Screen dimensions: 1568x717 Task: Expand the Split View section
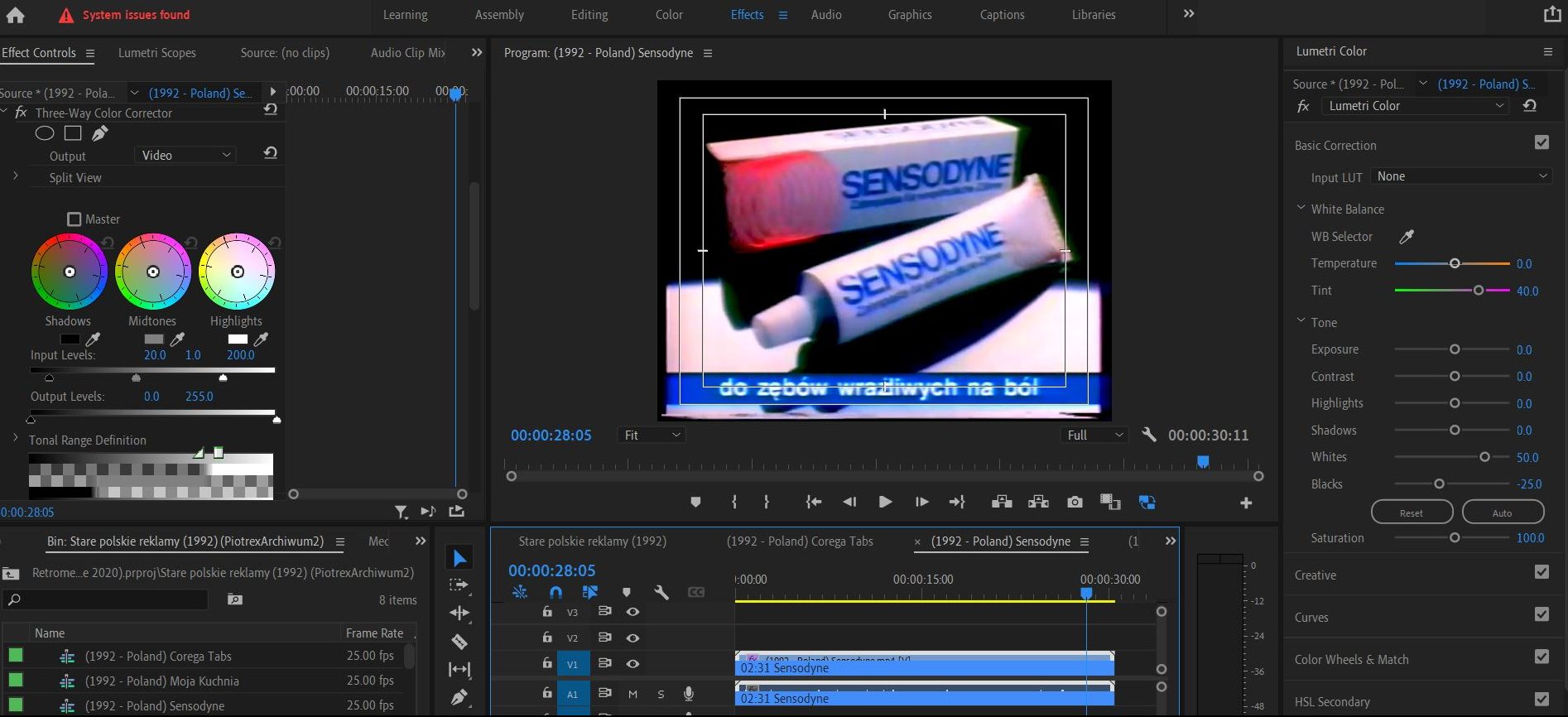click(15, 176)
